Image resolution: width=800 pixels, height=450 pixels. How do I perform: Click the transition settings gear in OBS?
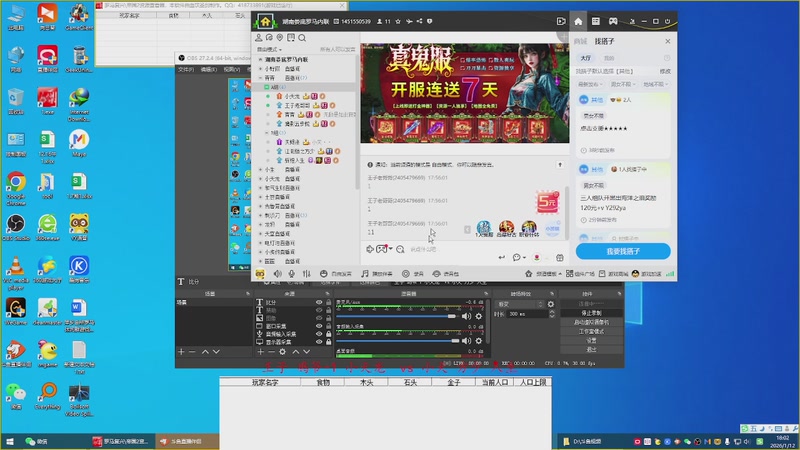551,304
